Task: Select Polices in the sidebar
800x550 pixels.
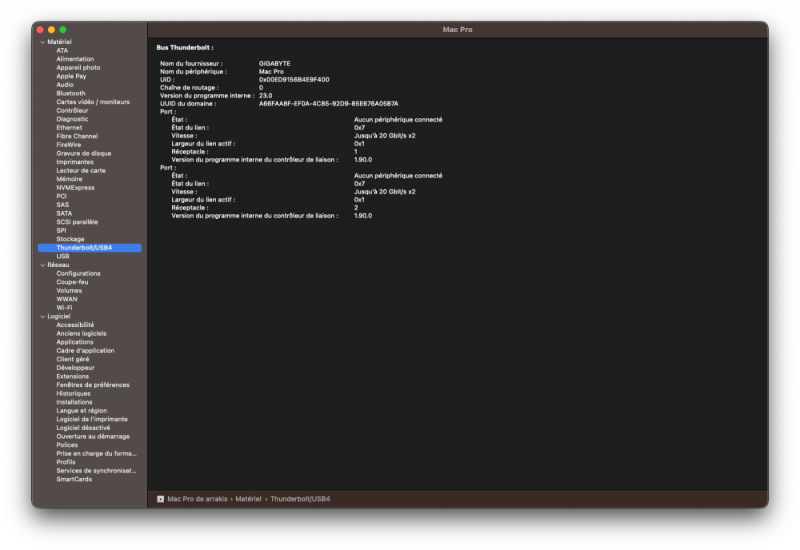Action: pos(67,445)
